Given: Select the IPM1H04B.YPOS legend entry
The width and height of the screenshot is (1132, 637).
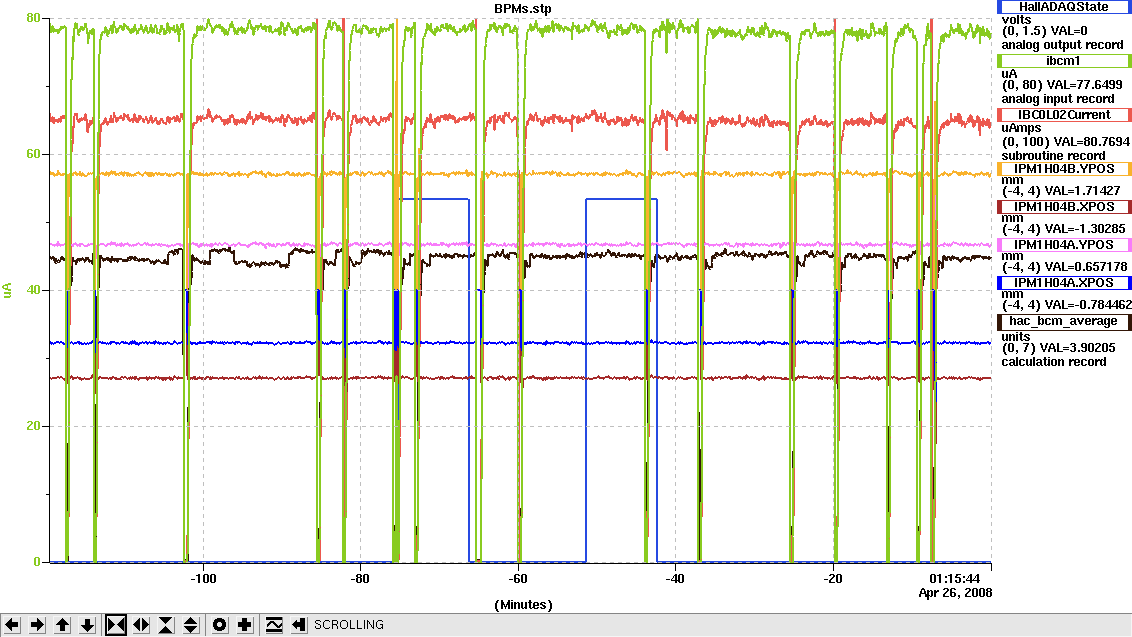Looking at the screenshot, I should tap(1064, 169).
